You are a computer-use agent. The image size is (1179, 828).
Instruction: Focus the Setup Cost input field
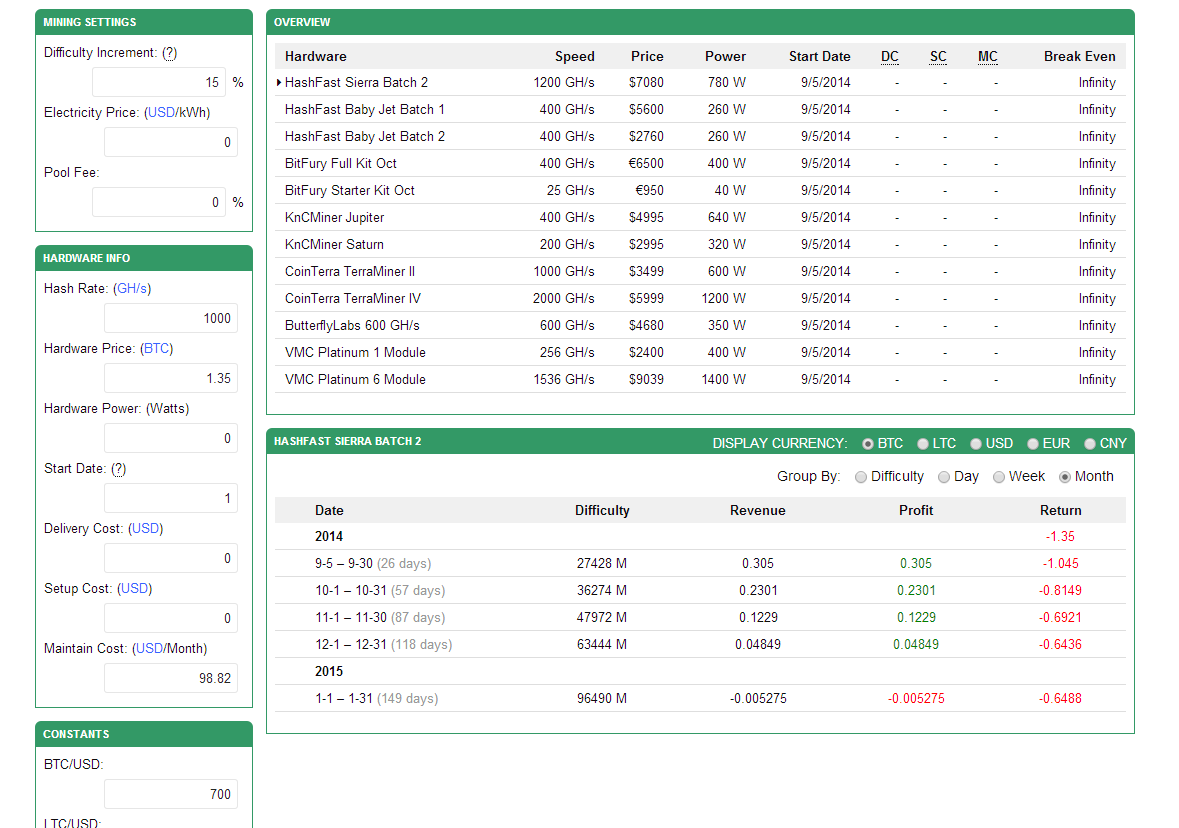(171, 619)
